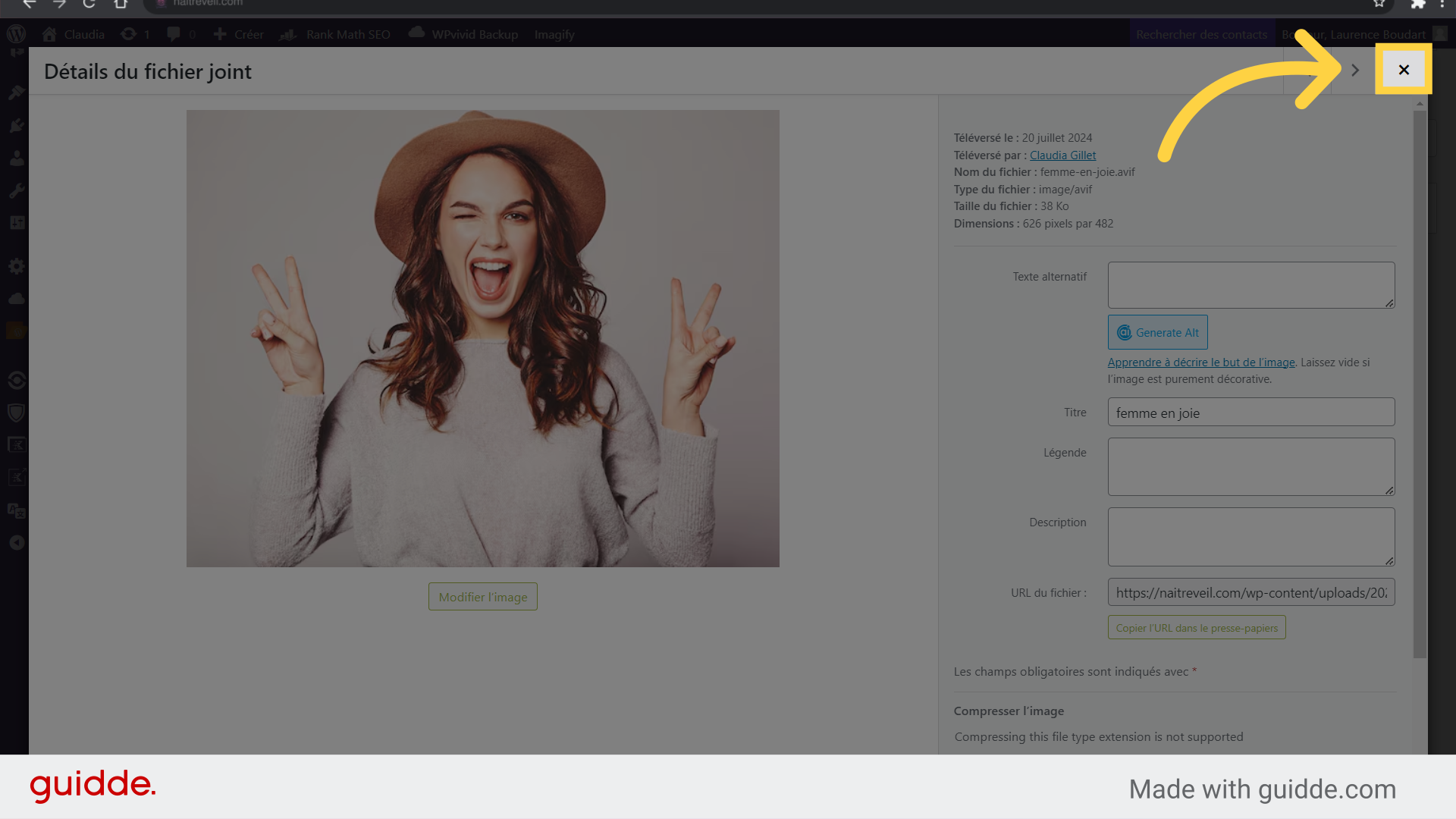
Task: Select the URL du fichier field
Action: click(1251, 592)
